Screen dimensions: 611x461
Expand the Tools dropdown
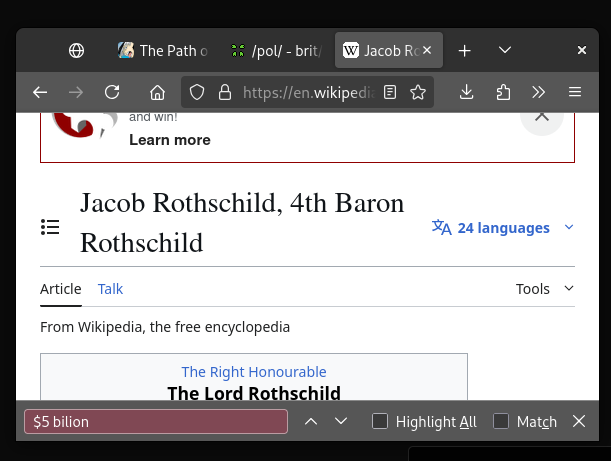pos(545,289)
